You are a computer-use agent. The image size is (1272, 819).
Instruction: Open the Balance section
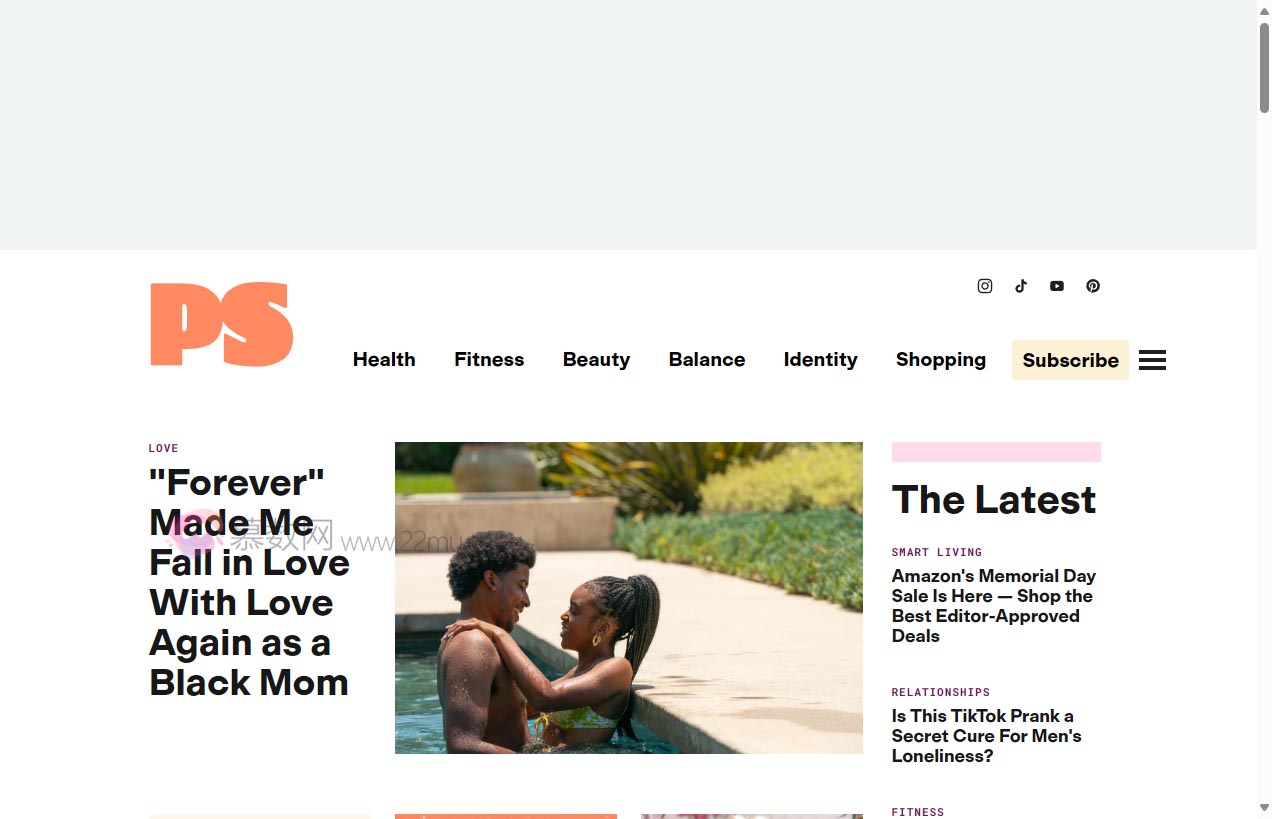[707, 360]
